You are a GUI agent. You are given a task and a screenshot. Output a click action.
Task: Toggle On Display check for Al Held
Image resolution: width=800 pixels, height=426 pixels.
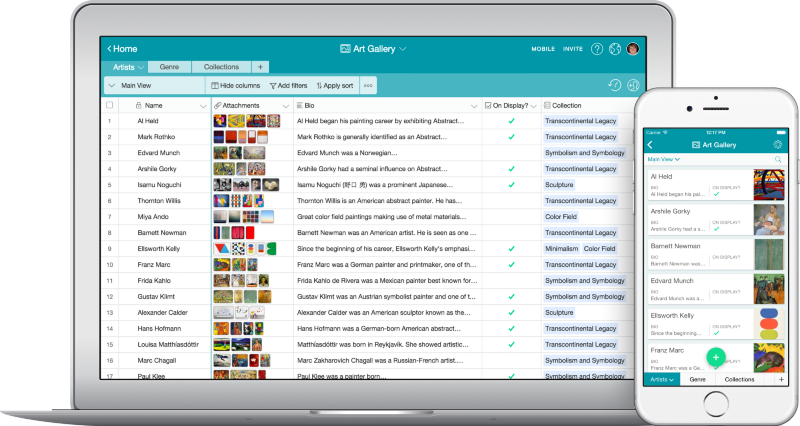[x=511, y=121]
